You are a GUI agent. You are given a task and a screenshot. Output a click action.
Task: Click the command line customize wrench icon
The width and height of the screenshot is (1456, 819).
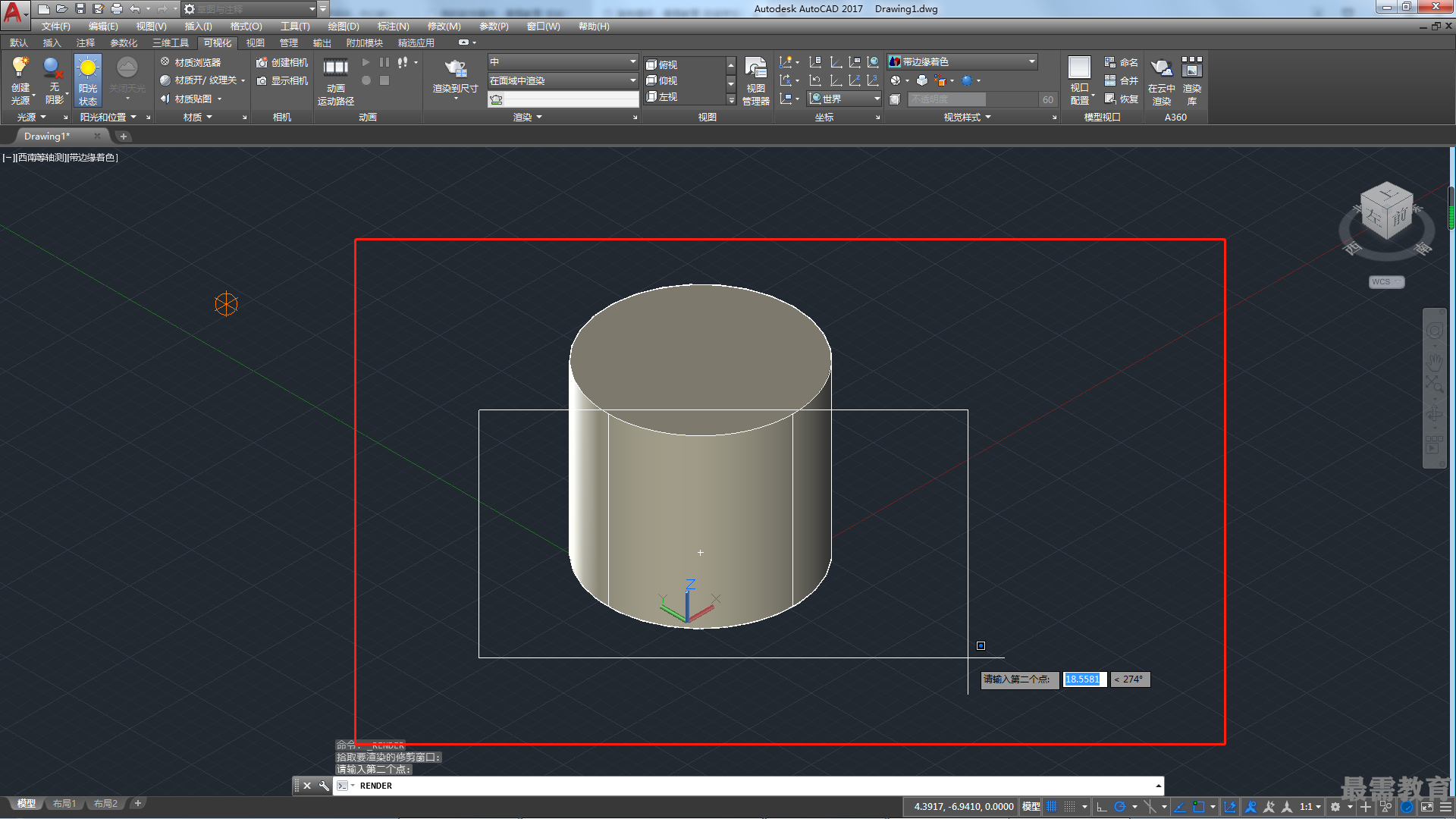pyautogui.click(x=324, y=786)
